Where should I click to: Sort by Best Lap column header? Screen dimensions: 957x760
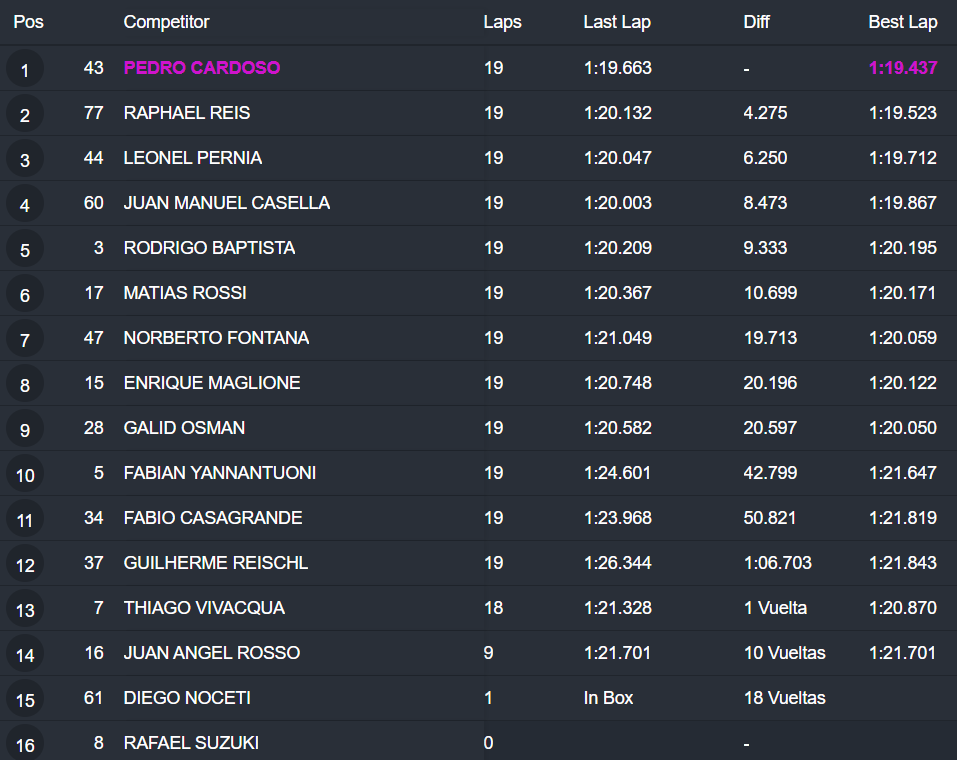(902, 22)
